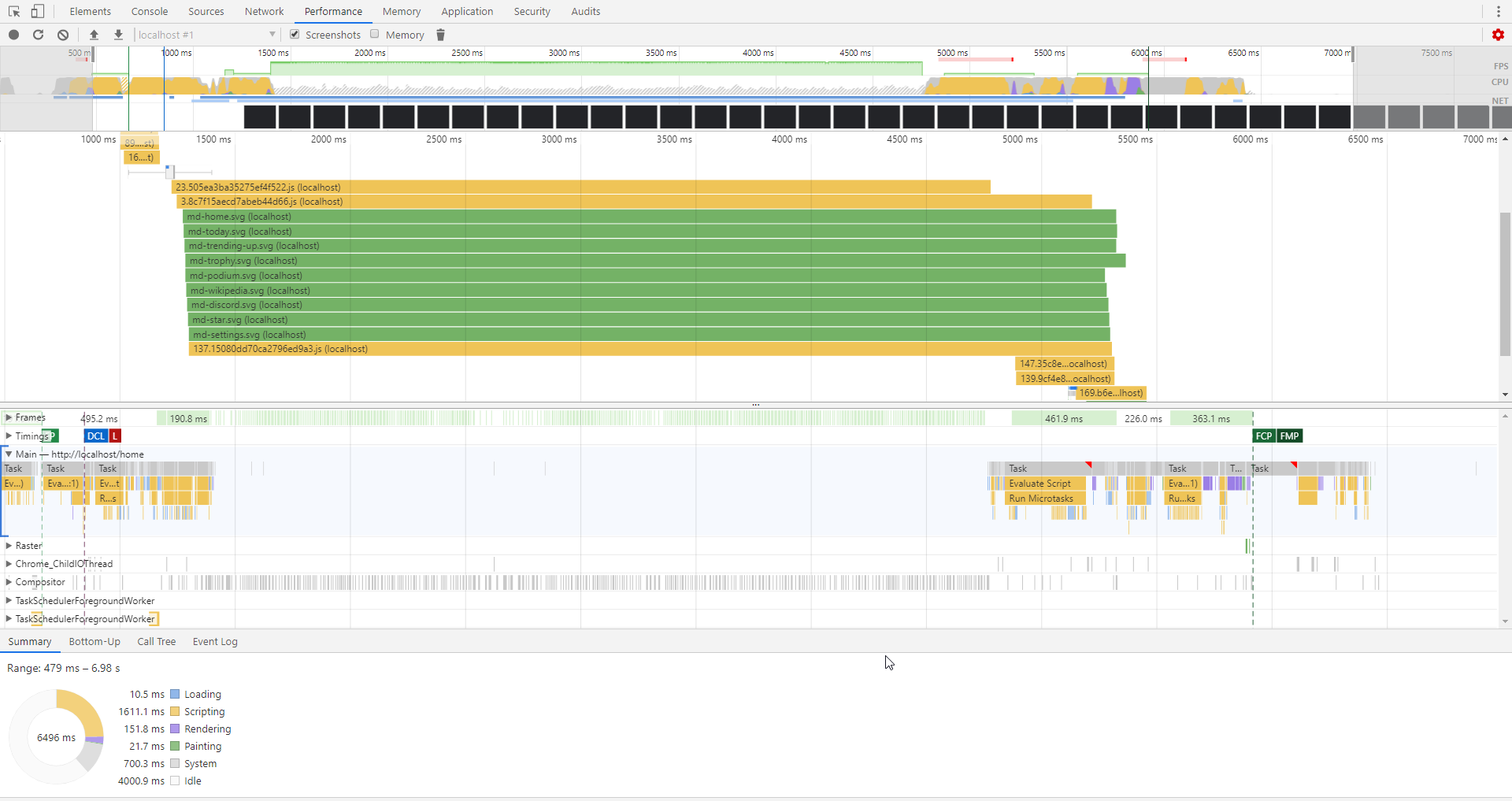This screenshot has width=1512, height=801.
Task: Expand the Raster track
Action: (9, 546)
